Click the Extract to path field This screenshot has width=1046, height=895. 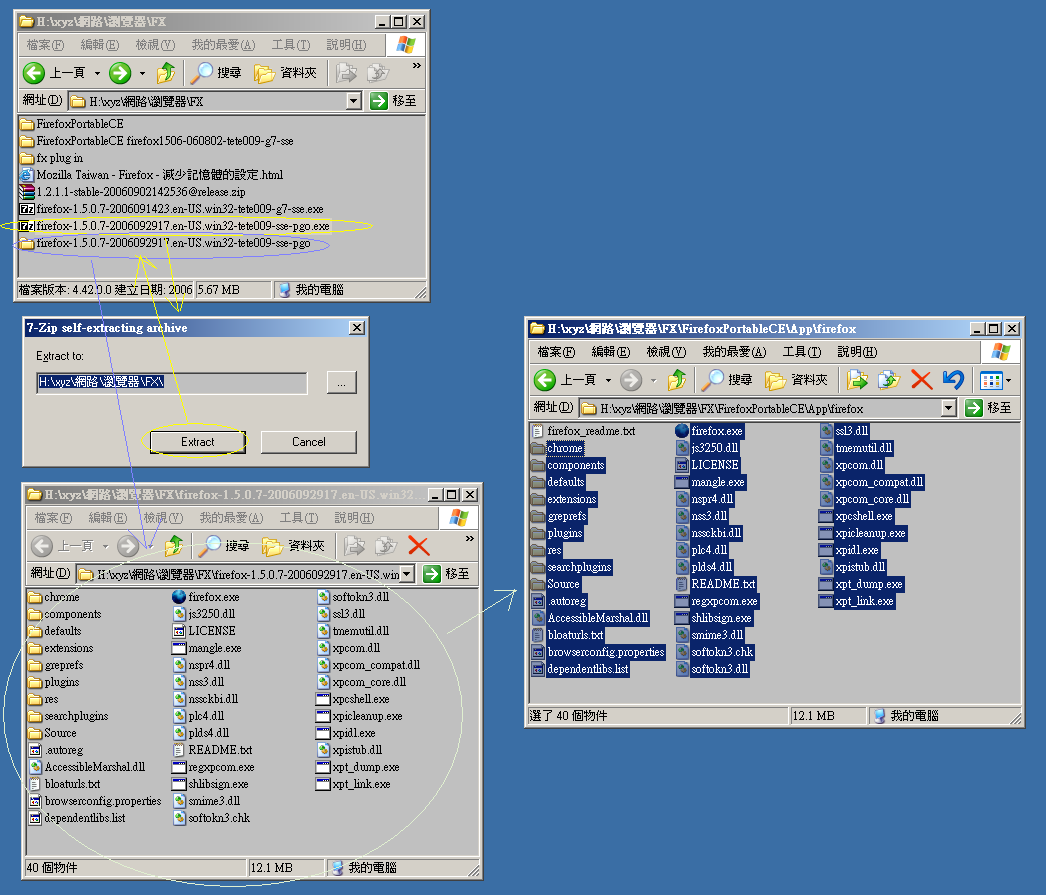171,382
